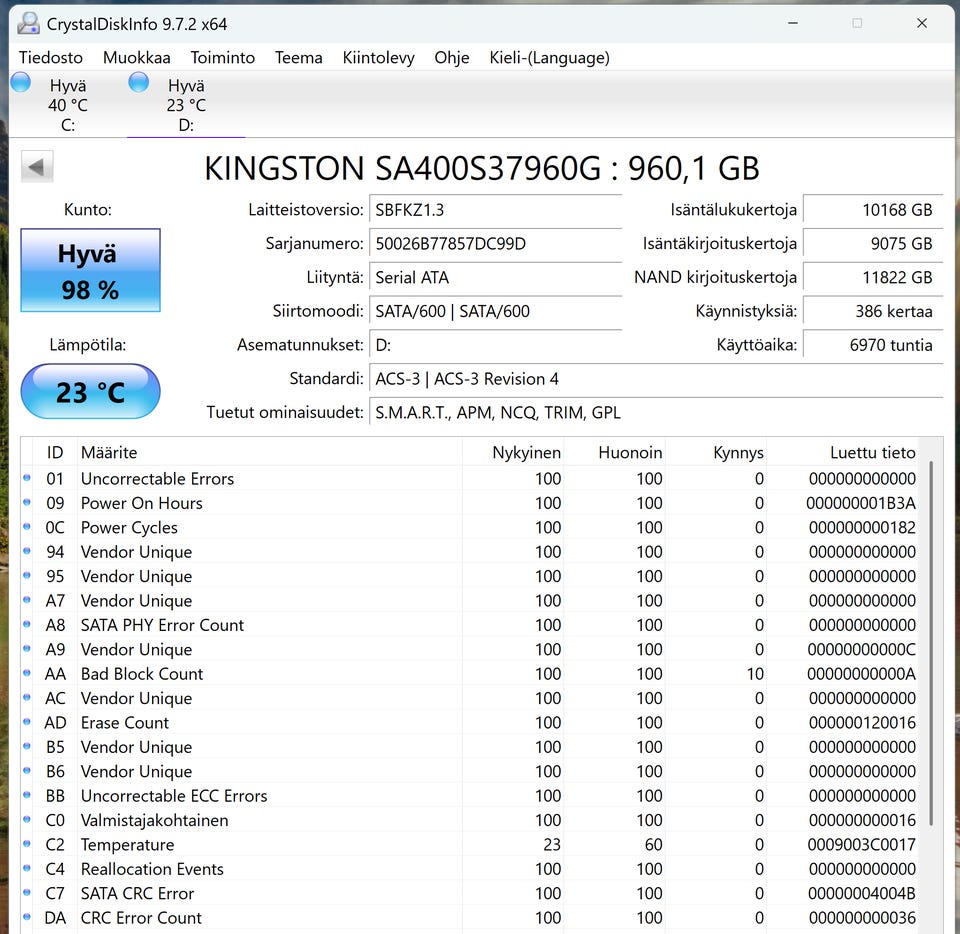Open the Kiintolevy menu

point(378,58)
